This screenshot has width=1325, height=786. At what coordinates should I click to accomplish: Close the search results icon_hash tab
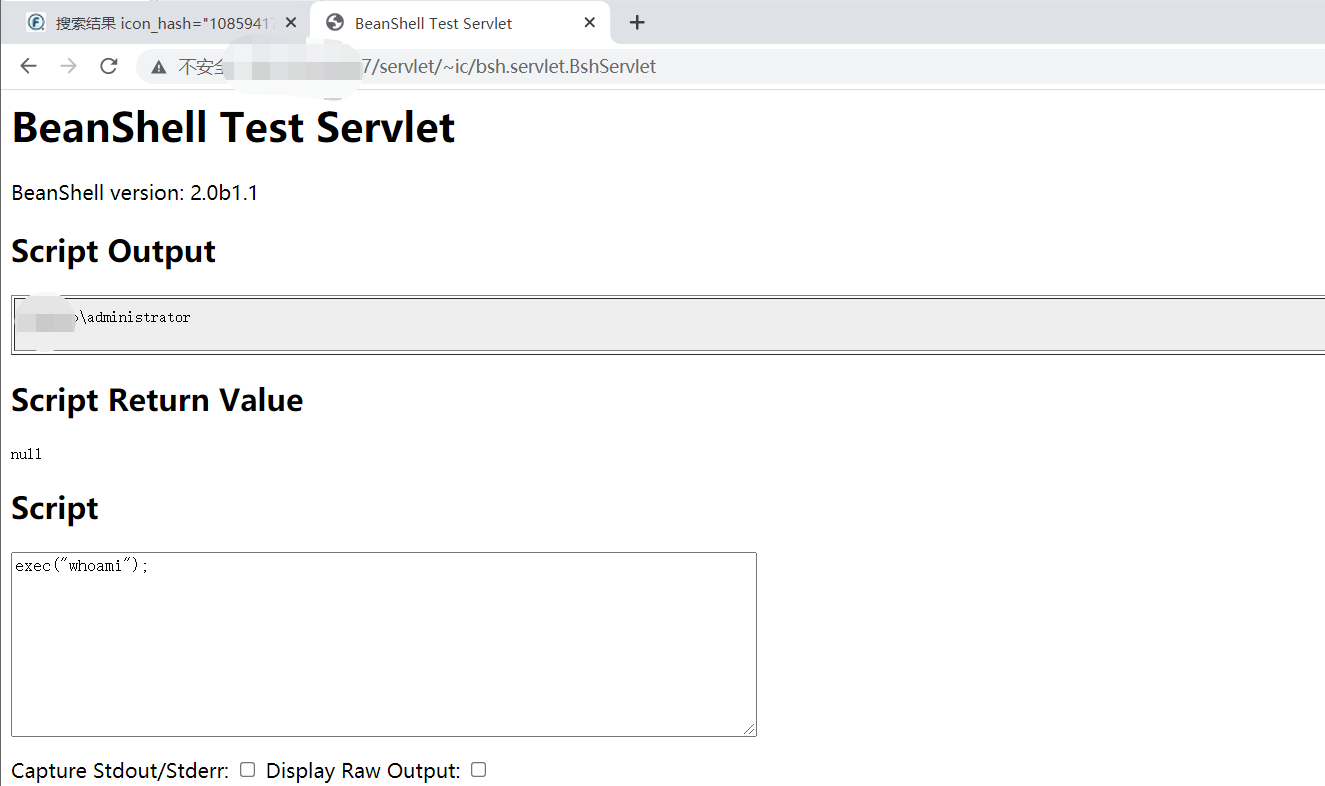click(x=290, y=23)
